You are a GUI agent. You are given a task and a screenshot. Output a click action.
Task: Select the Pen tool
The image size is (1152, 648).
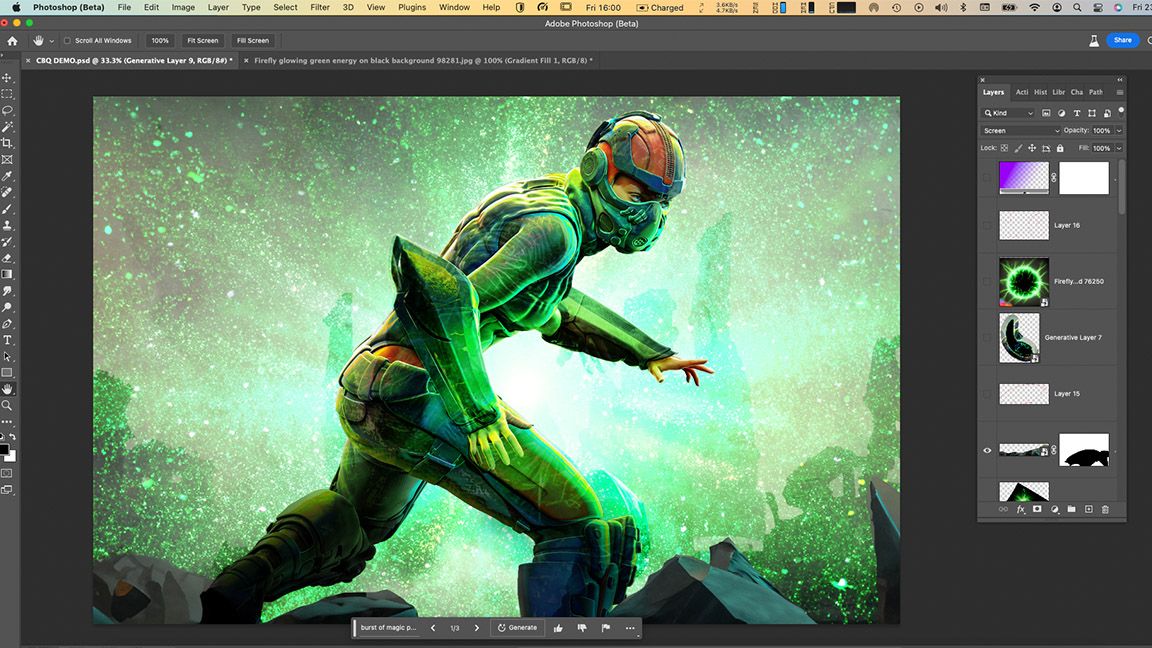7,324
